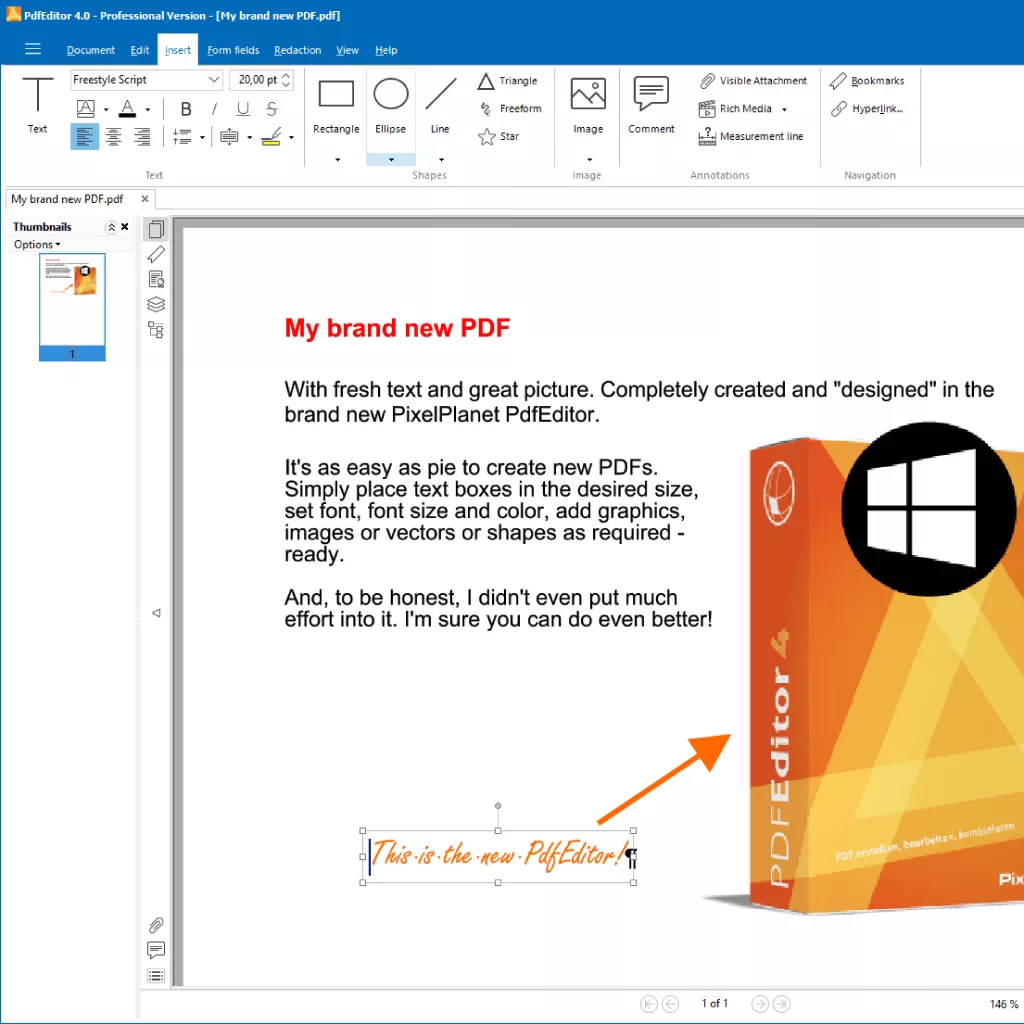Open the layers sidebar panel
1024x1024 pixels.
click(155, 304)
